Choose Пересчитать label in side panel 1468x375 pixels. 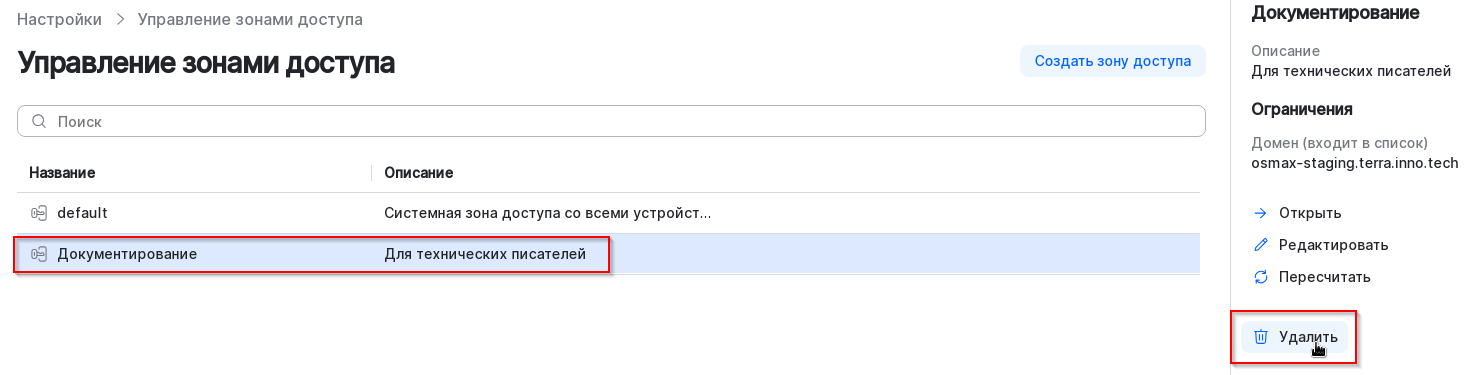point(1324,277)
